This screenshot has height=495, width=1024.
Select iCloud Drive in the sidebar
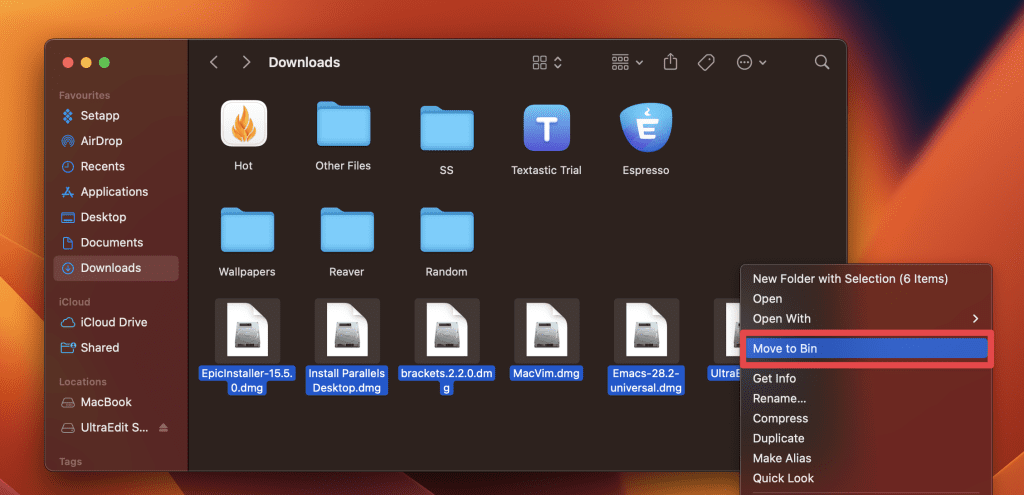click(x=113, y=323)
